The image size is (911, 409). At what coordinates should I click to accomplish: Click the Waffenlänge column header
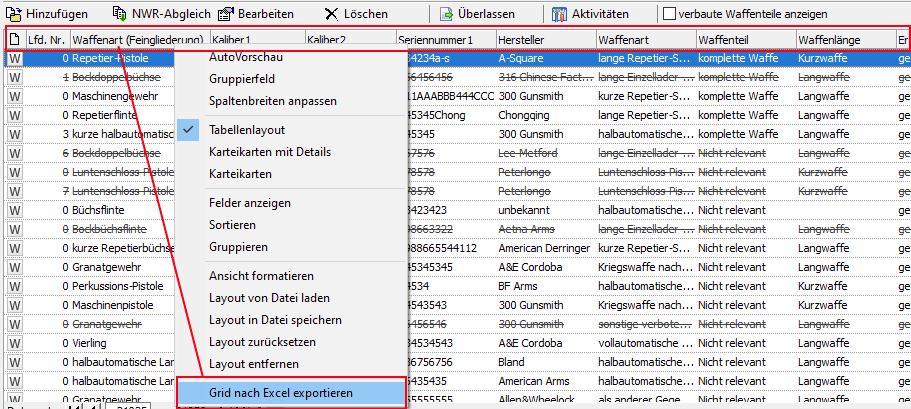[844, 40]
